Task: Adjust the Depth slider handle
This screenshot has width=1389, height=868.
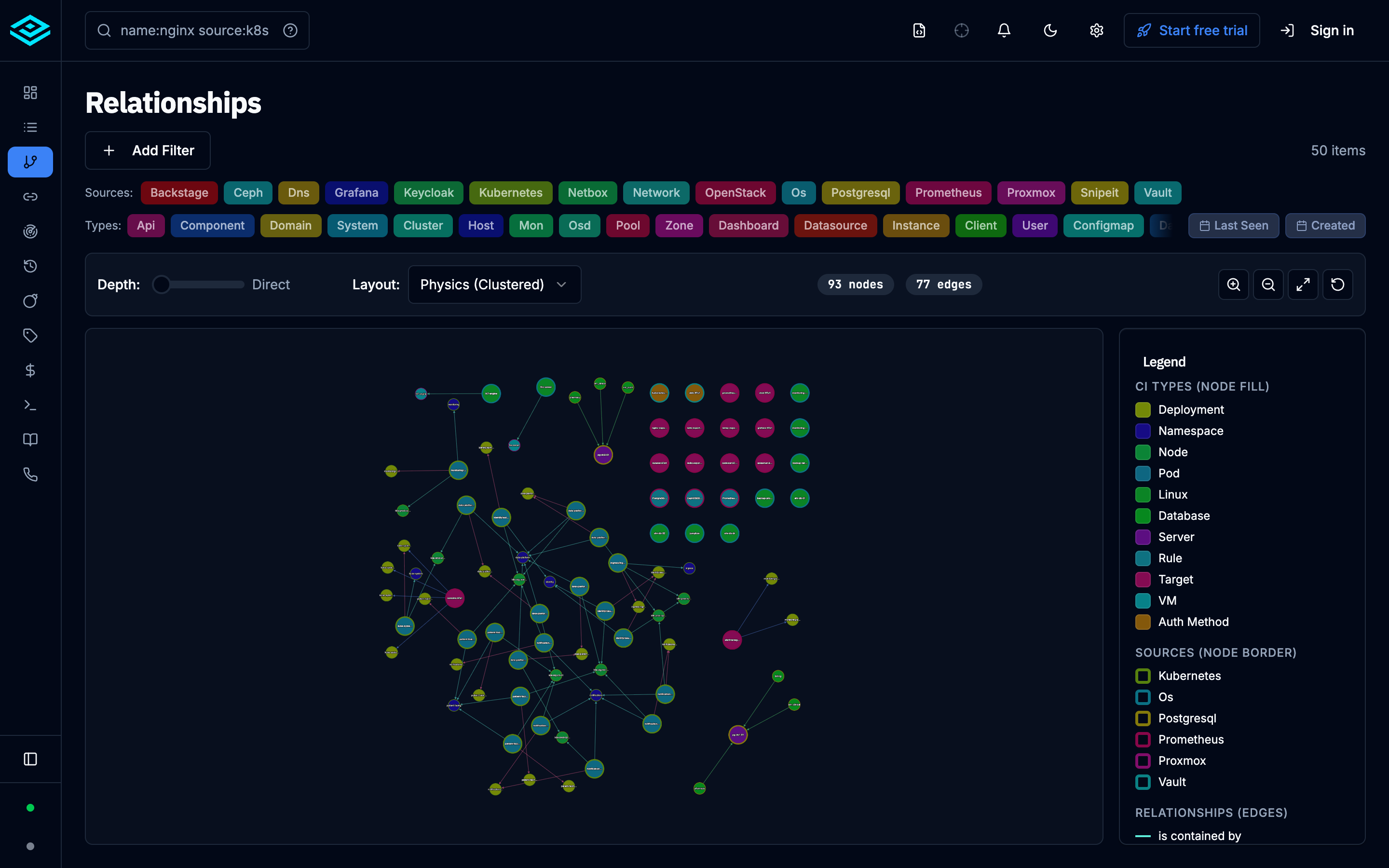Action: [x=161, y=285]
